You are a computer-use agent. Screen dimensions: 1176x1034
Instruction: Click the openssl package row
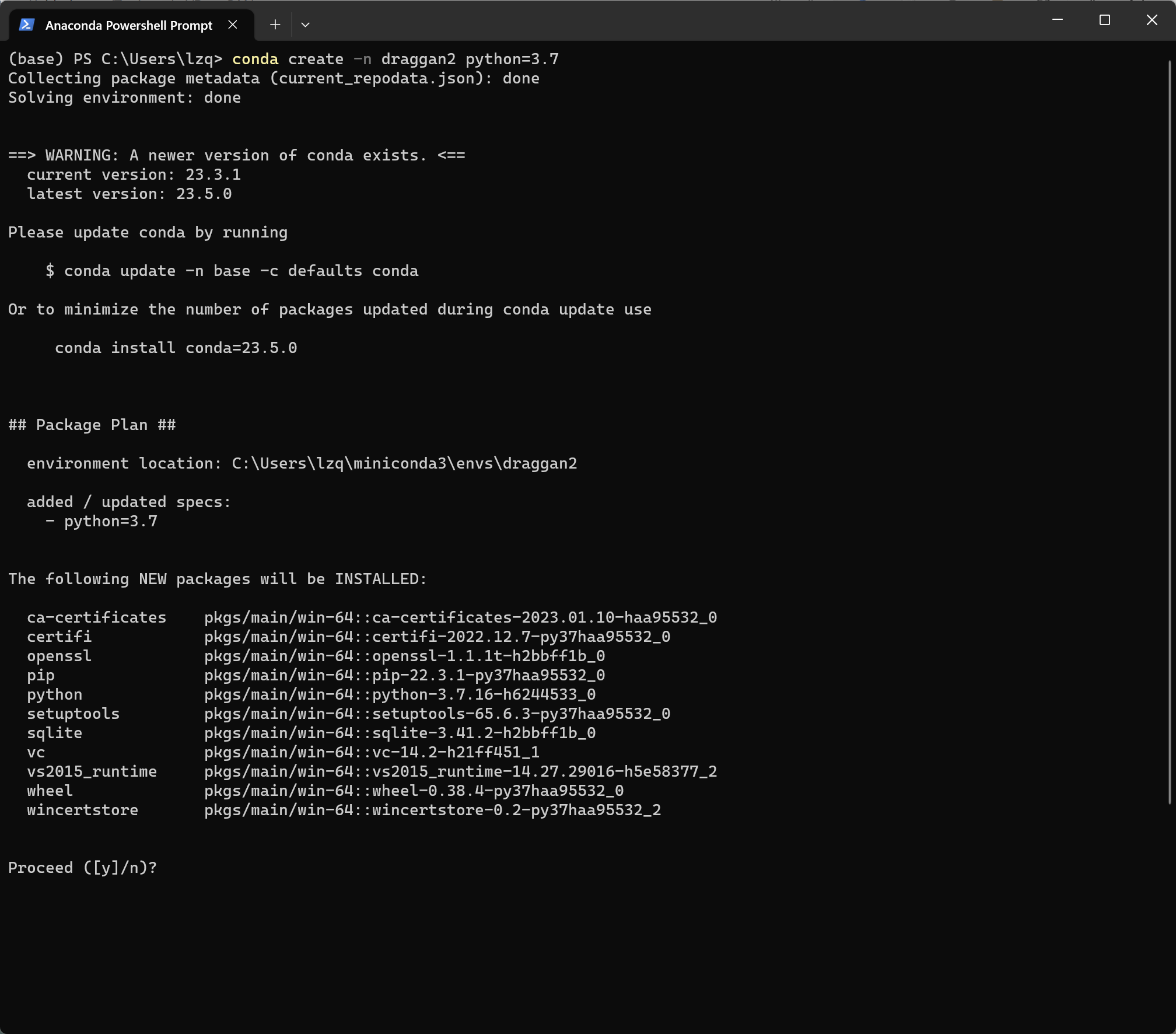click(316, 656)
